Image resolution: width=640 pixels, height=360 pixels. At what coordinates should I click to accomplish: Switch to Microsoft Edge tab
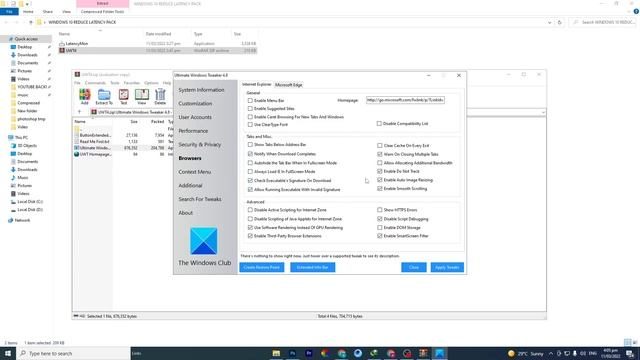(289, 85)
